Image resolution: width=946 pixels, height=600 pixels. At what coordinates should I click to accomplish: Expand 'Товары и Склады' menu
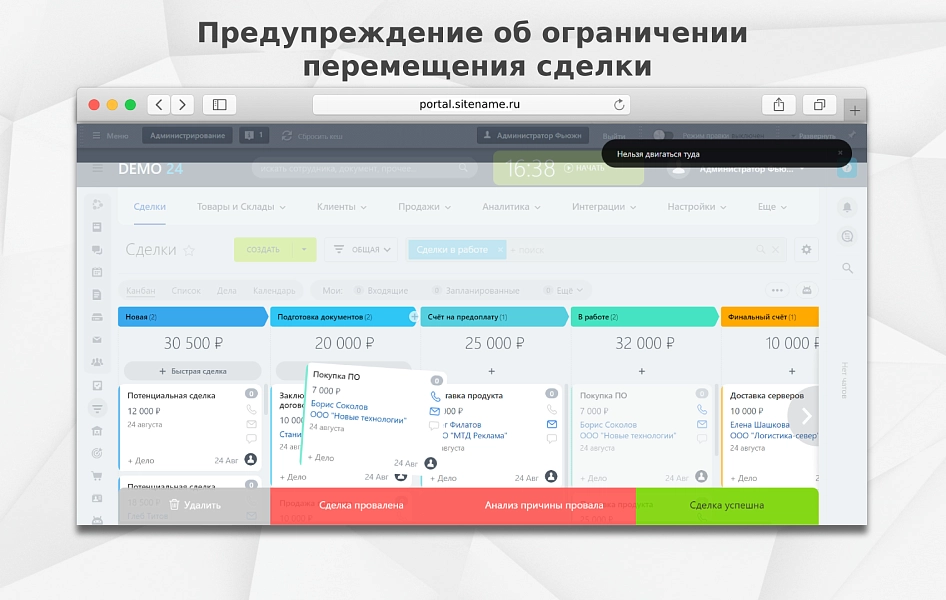(241, 207)
